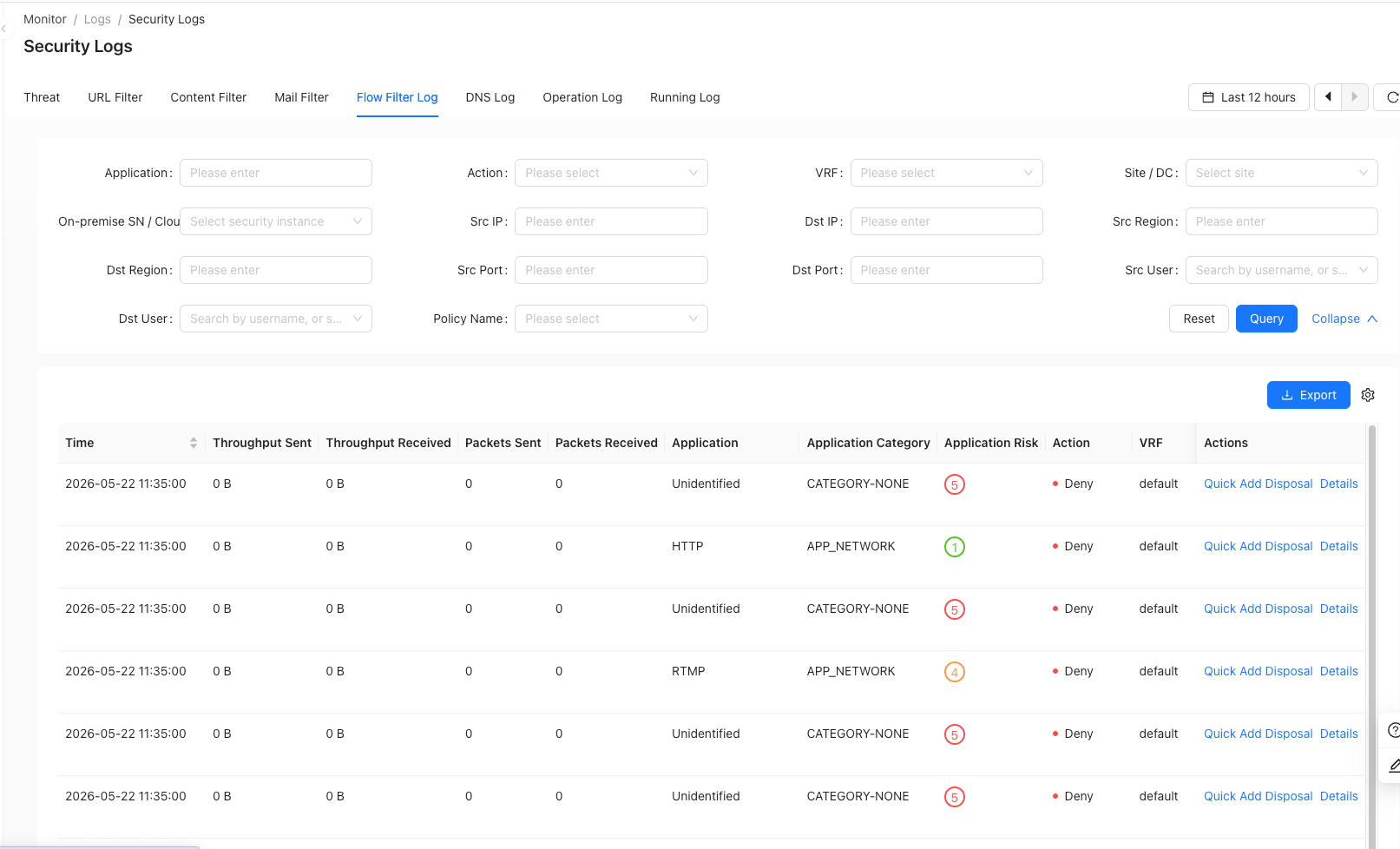
Task: Click the Query button
Action: 1266,319
